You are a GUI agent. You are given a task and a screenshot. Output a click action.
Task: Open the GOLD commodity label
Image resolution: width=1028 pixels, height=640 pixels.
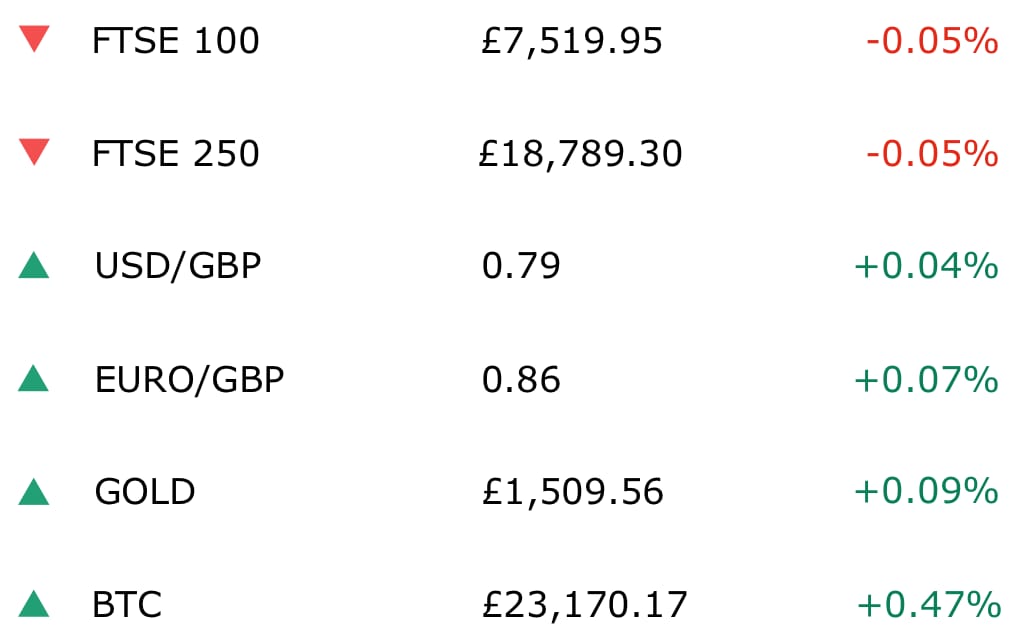145,492
